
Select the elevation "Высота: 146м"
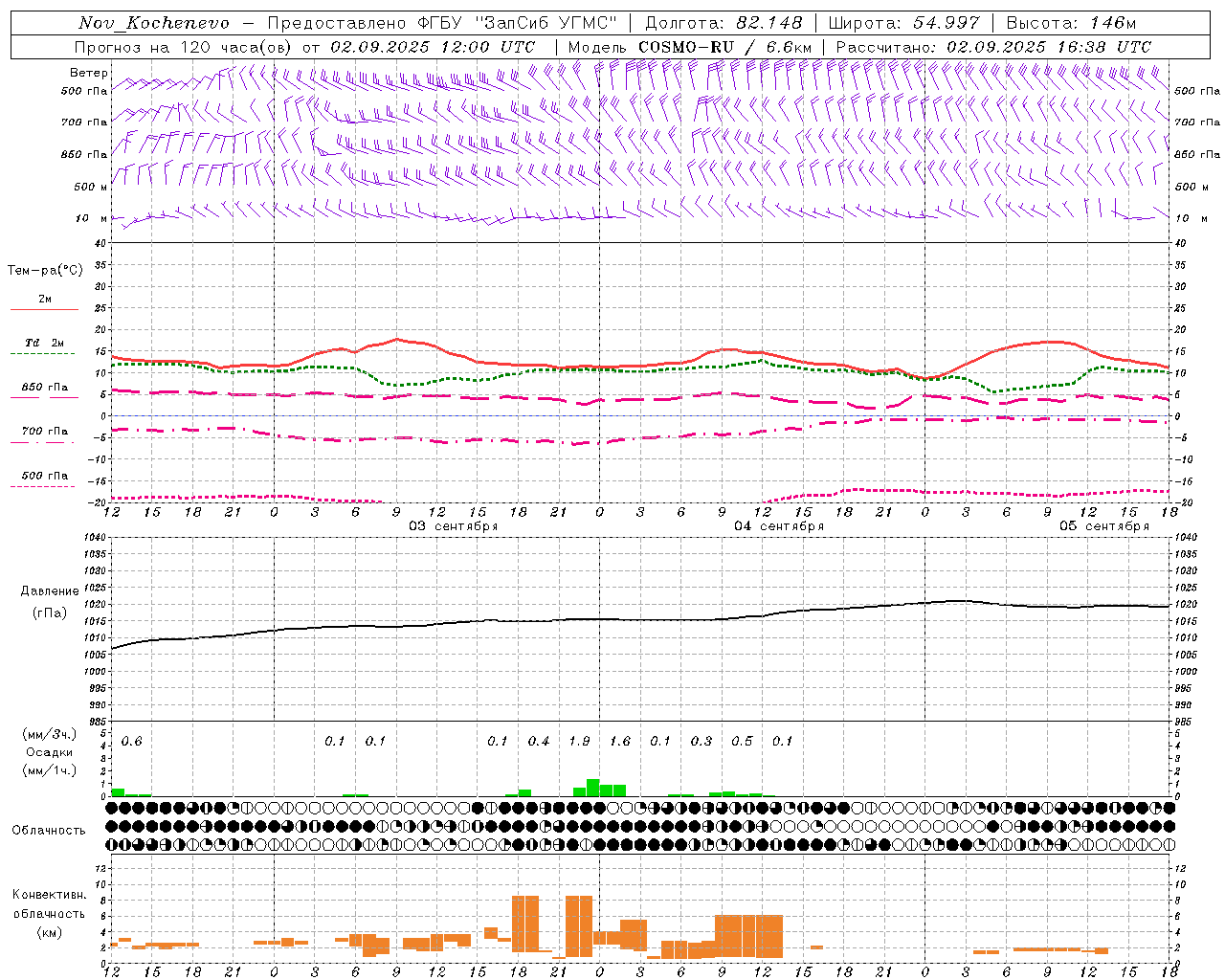tap(1071, 23)
